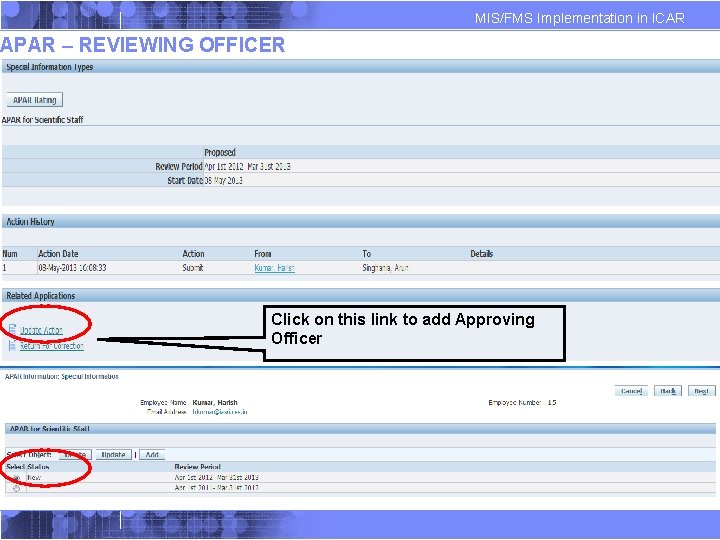
Task: Click the 08-May-2013 10:08:33 action date cell
Action: coord(72,268)
